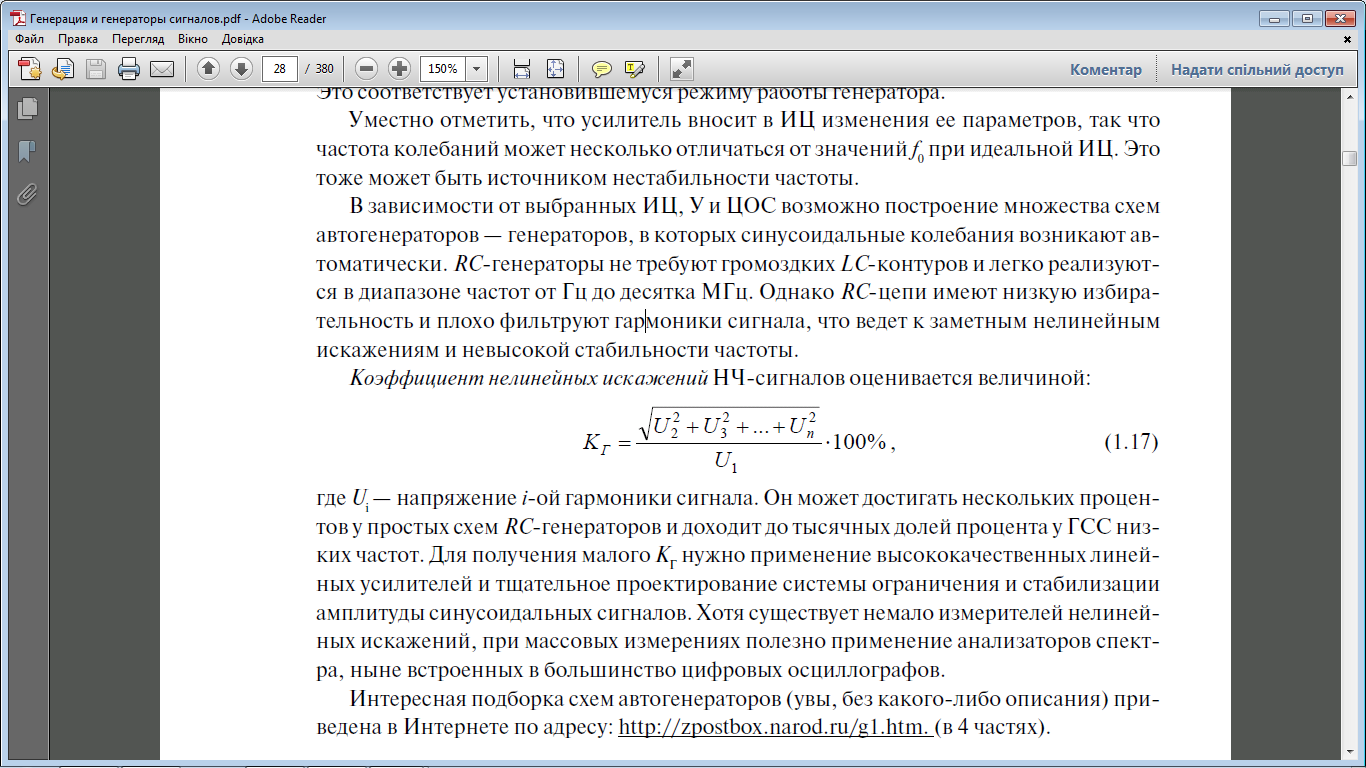Open the zoom level dropdown arrow

(476, 69)
